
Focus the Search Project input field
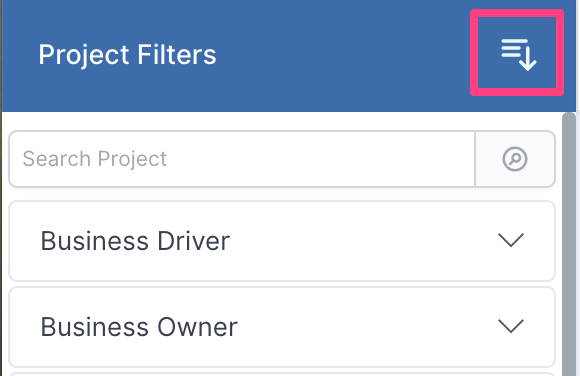tap(242, 159)
